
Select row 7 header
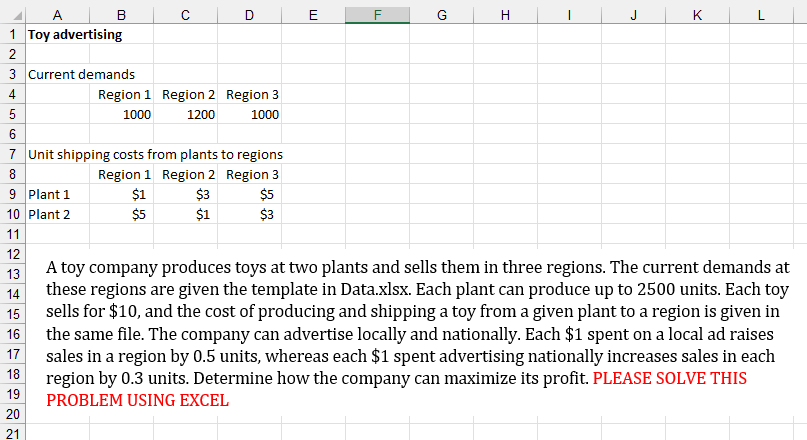[12, 154]
